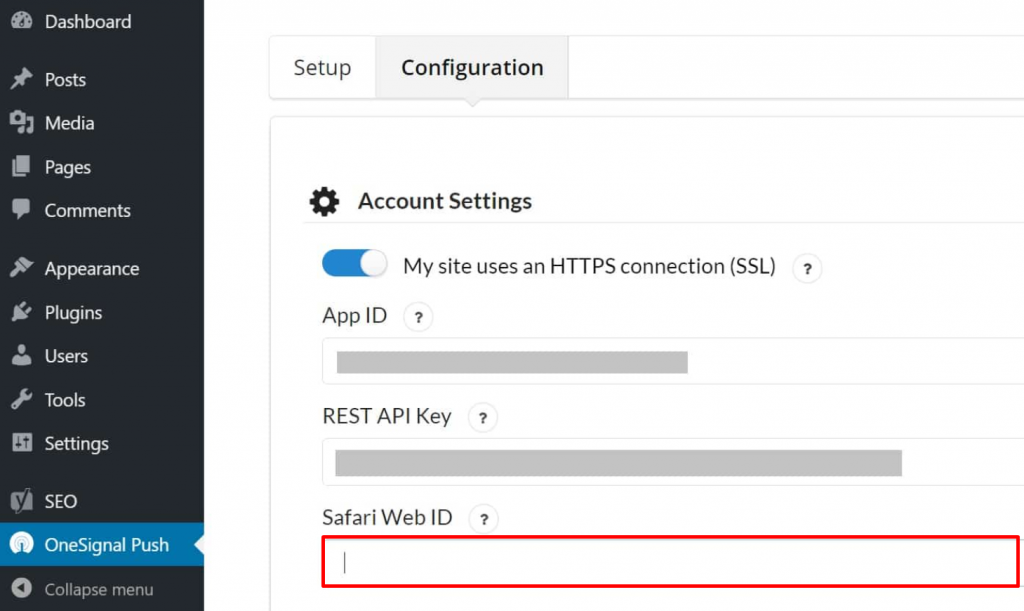
Task: Open help for HTTPS connection option
Action: (807, 268)
